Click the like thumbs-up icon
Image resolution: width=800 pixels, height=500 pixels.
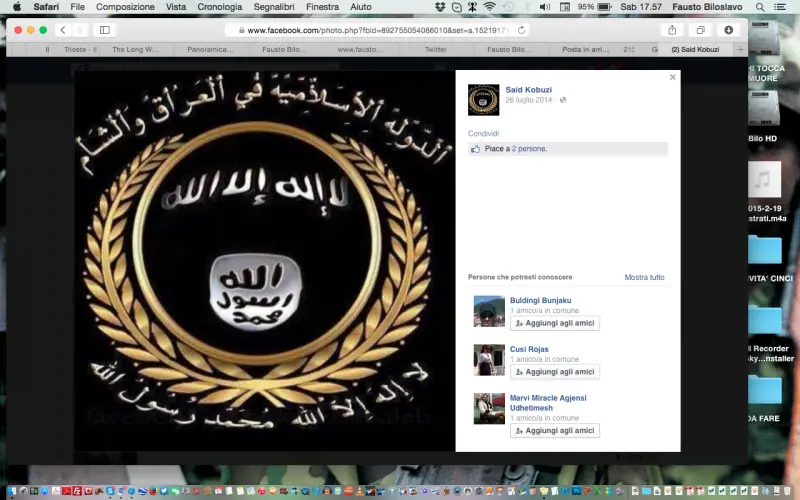click(475, 149)
